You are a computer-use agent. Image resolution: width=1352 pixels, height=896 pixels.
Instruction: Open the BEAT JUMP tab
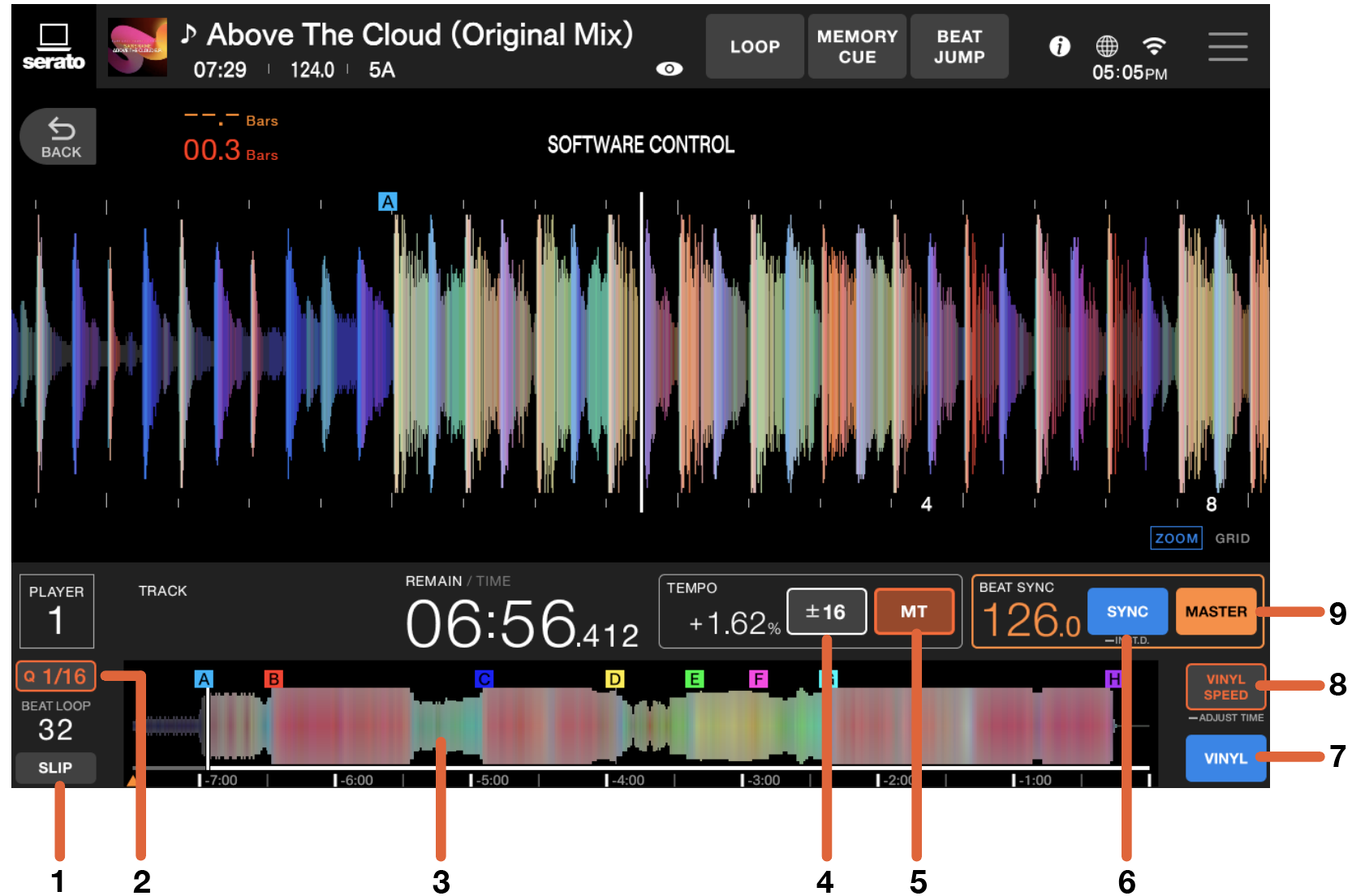959,46
